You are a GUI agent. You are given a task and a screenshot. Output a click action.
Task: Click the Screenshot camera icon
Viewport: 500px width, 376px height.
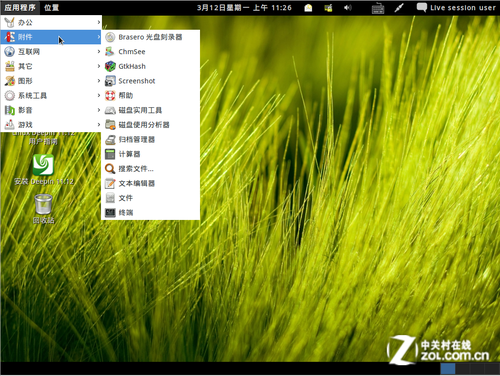pyautogui.click(x=110, y=81)
